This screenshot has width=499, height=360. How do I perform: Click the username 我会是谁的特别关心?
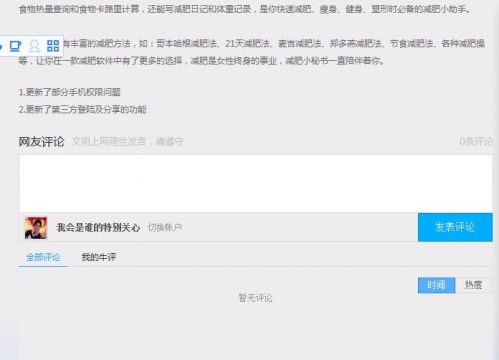coord(98,228)
